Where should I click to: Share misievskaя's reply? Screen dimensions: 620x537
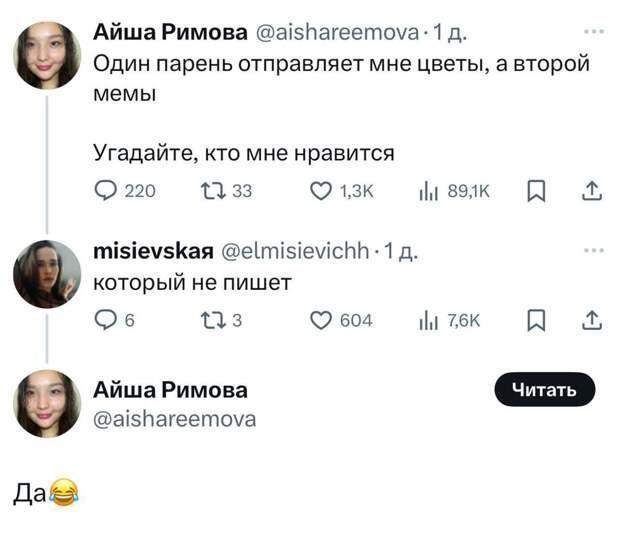click(x=592, y=320)
